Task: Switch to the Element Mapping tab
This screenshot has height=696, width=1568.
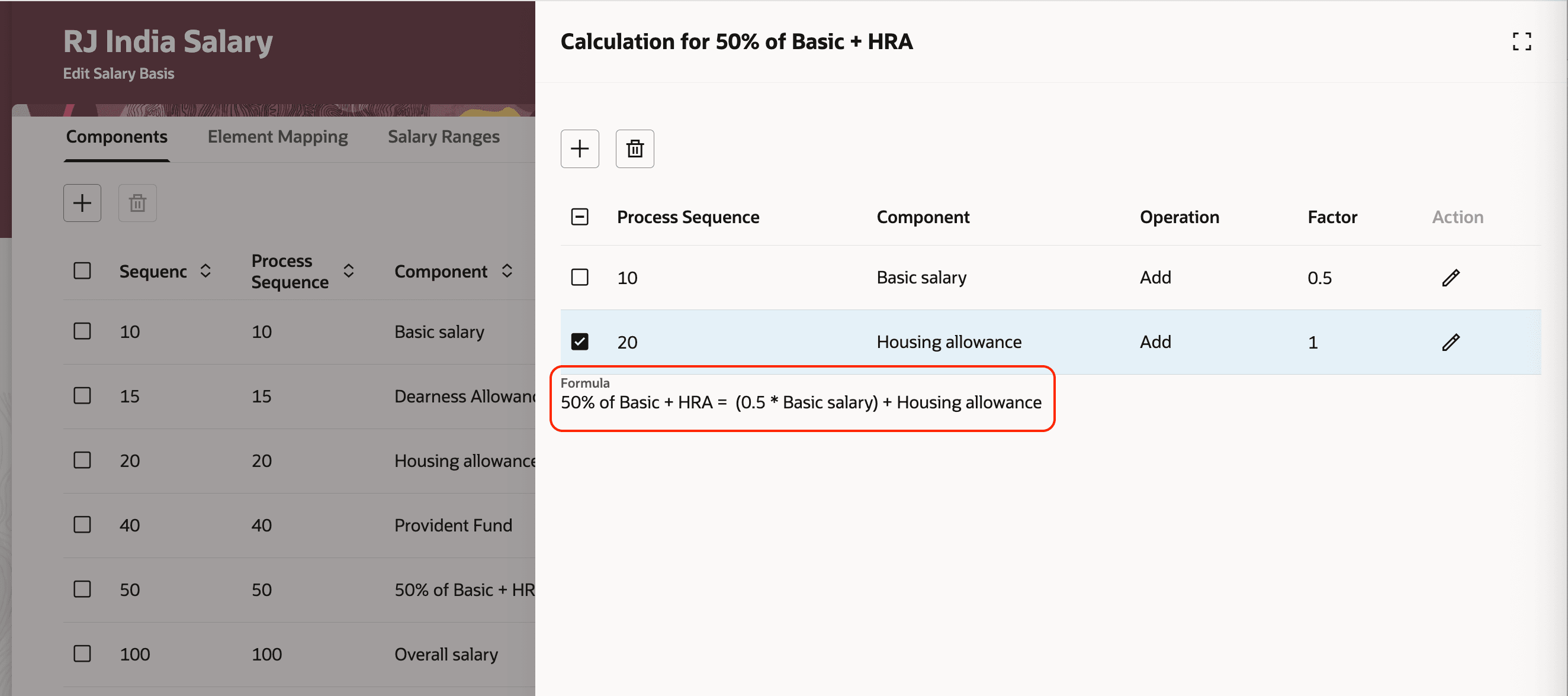Action: 278,136
